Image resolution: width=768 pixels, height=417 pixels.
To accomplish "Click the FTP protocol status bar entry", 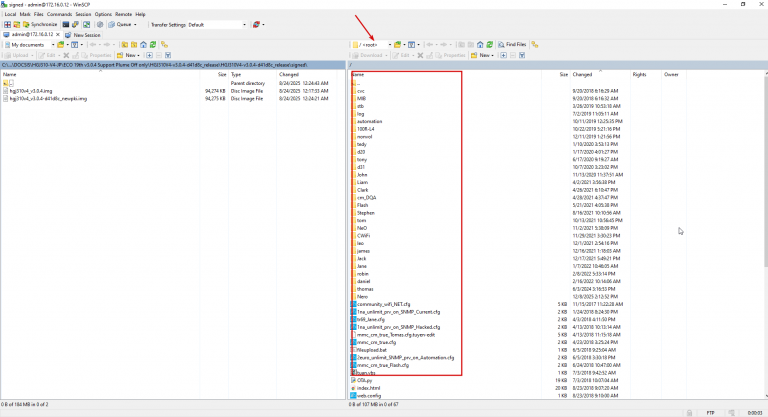I will (711, 413).
